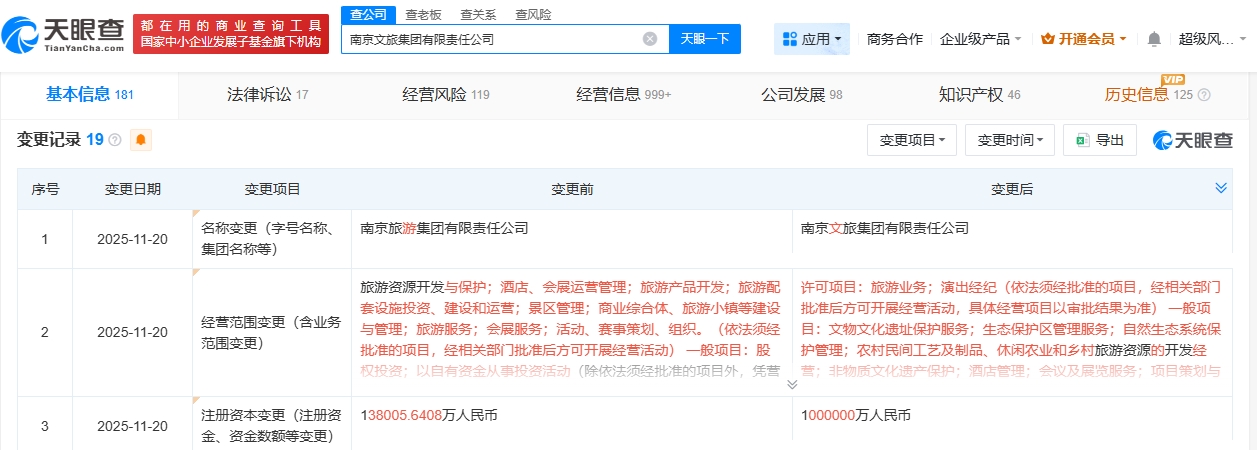Expand the truncated 经营范围变更 row content
Viewport: 1257px width, 450px height.
pyautogui.click(x=792, y=384)
